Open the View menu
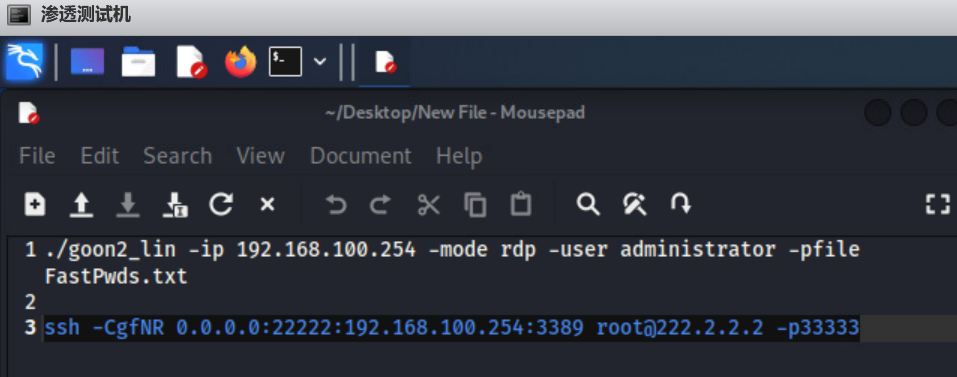 click(261, 156)
